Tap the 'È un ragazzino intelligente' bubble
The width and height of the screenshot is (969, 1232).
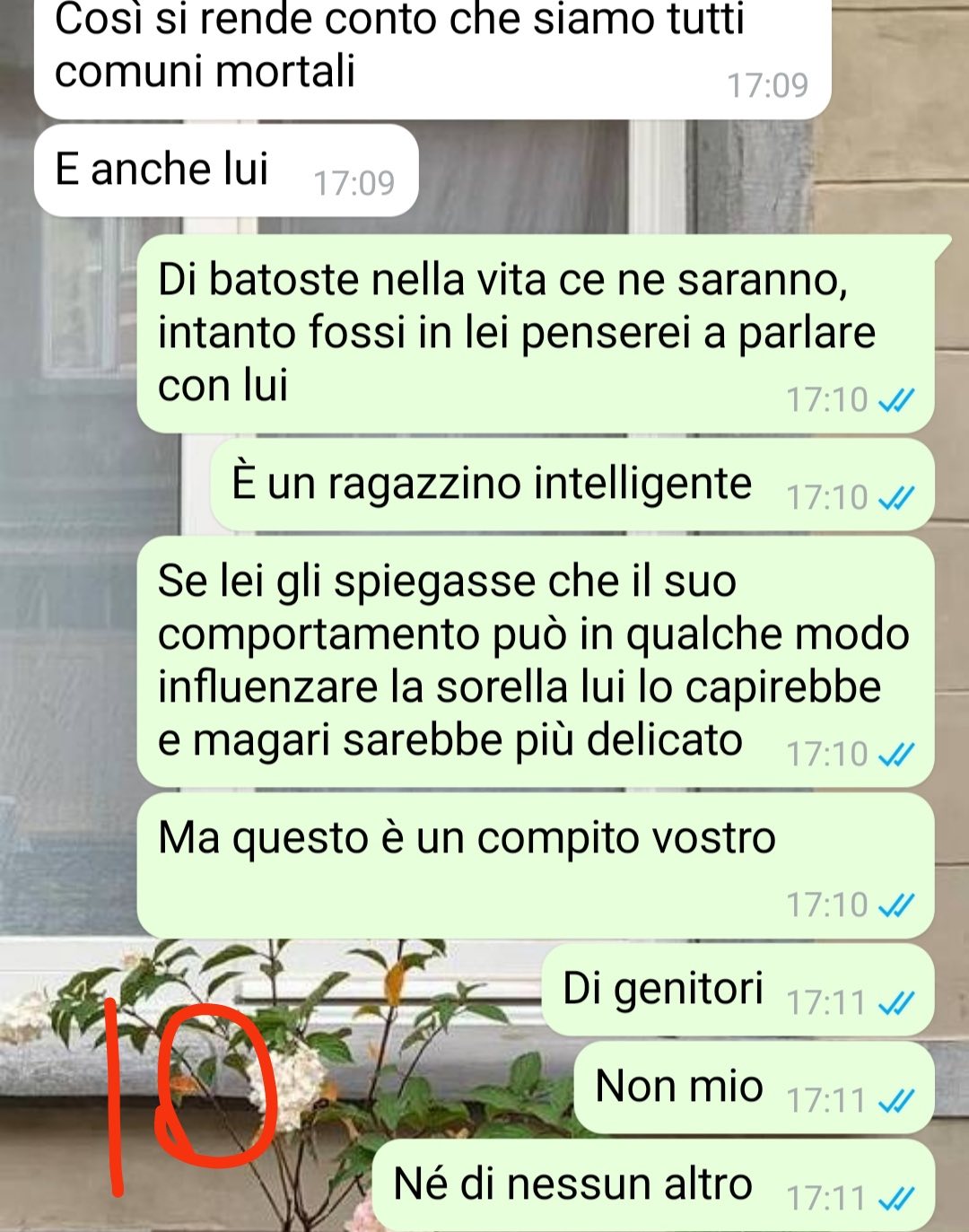tap(572, 485)
